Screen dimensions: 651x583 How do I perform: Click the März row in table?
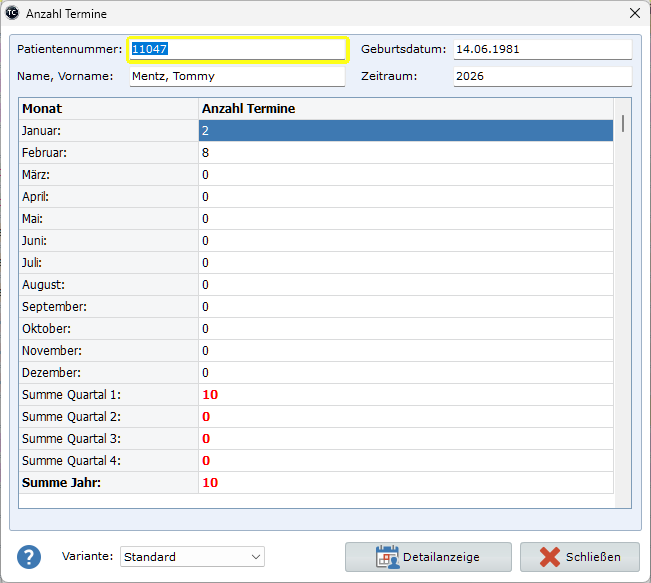[x=315, y=175]
